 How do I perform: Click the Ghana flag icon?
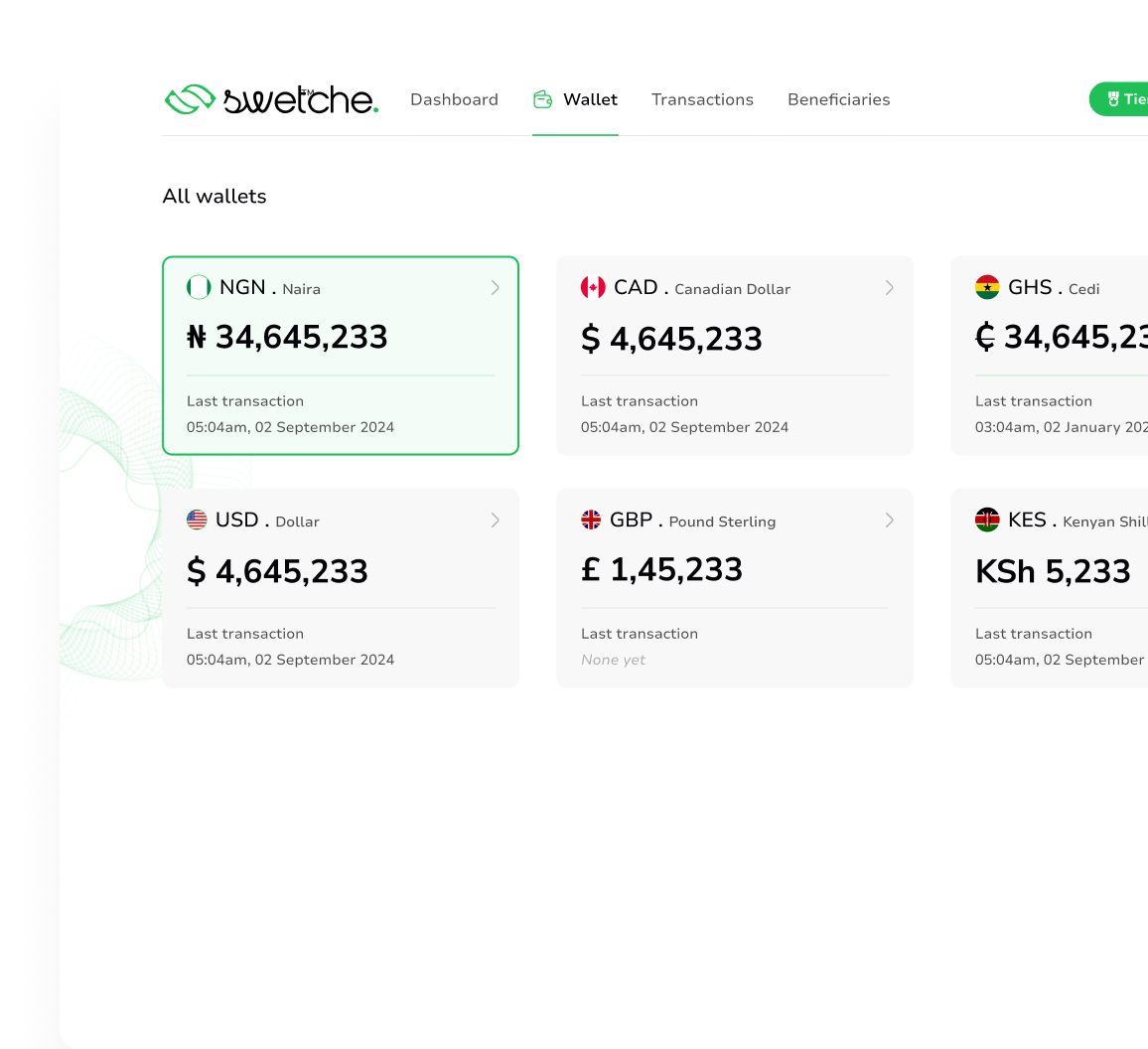pyautogui.click(x=987, y=288)
